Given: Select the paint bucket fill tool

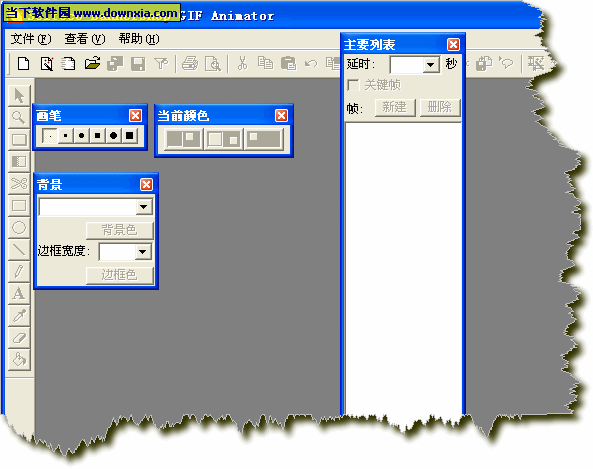Looking at the screenshot, I should [x=19, y=359].
